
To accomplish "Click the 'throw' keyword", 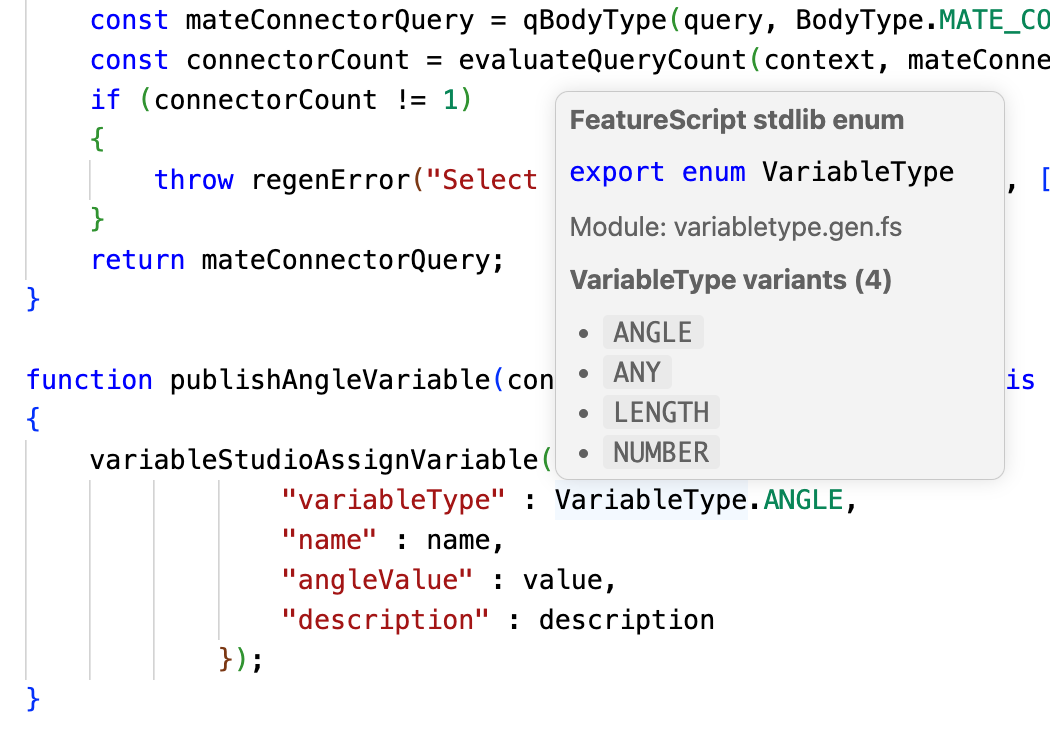I will pyautogui.click(x=194, y=179).
